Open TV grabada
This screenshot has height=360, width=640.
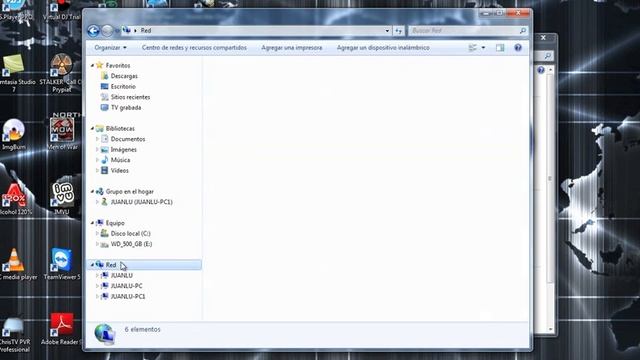126,108
